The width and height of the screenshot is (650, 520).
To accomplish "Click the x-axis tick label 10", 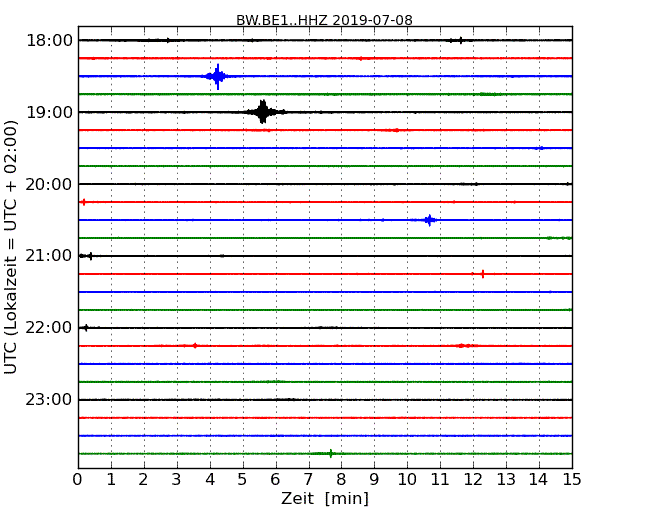I will click(407, 479).
